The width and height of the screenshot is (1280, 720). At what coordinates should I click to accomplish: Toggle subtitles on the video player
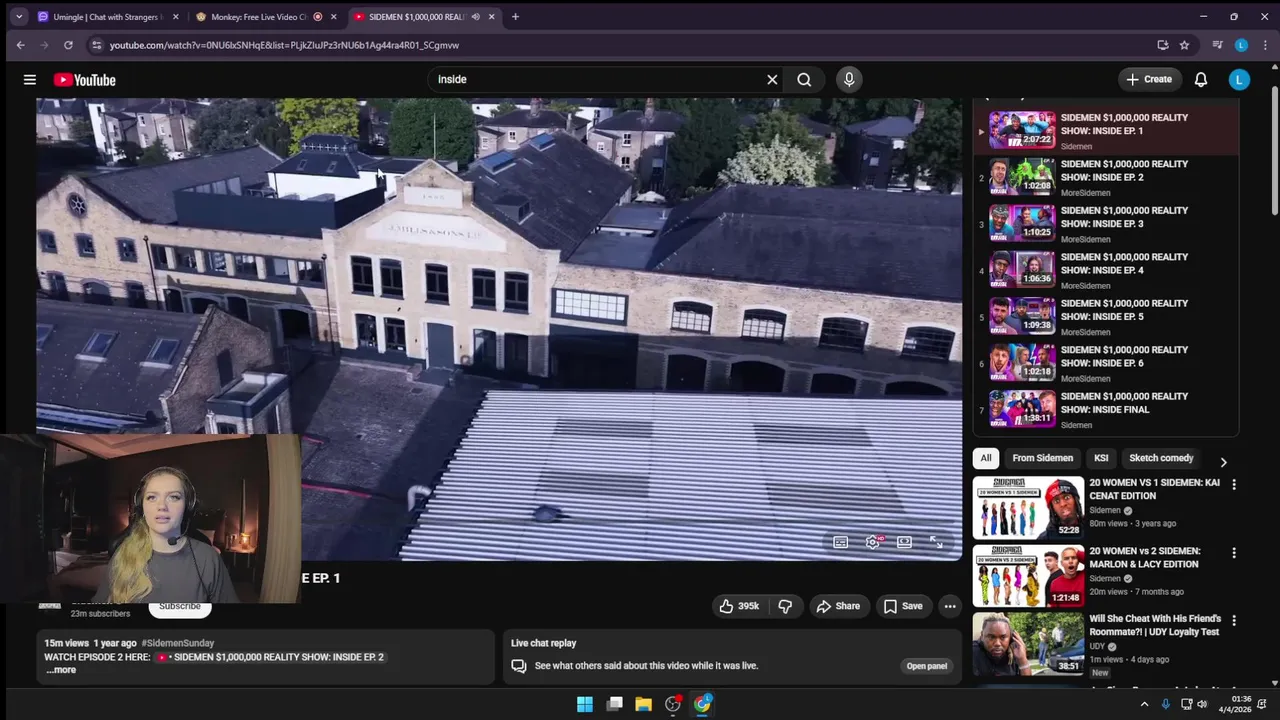[x=841, y=542]
